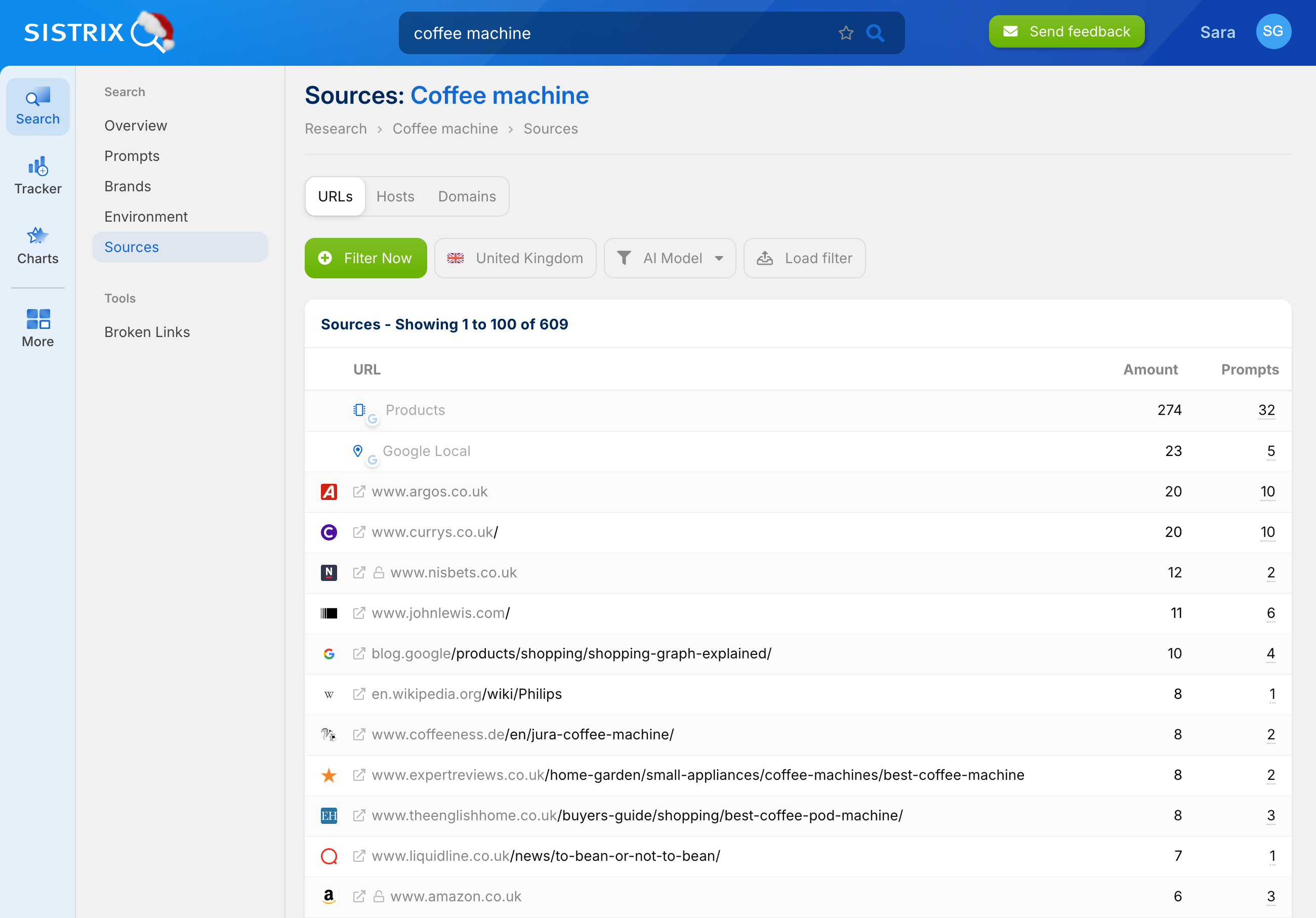Viewport: 1316px width, 918px height.
Task: Select the Search section in the left sidebar
Action: 37,106
